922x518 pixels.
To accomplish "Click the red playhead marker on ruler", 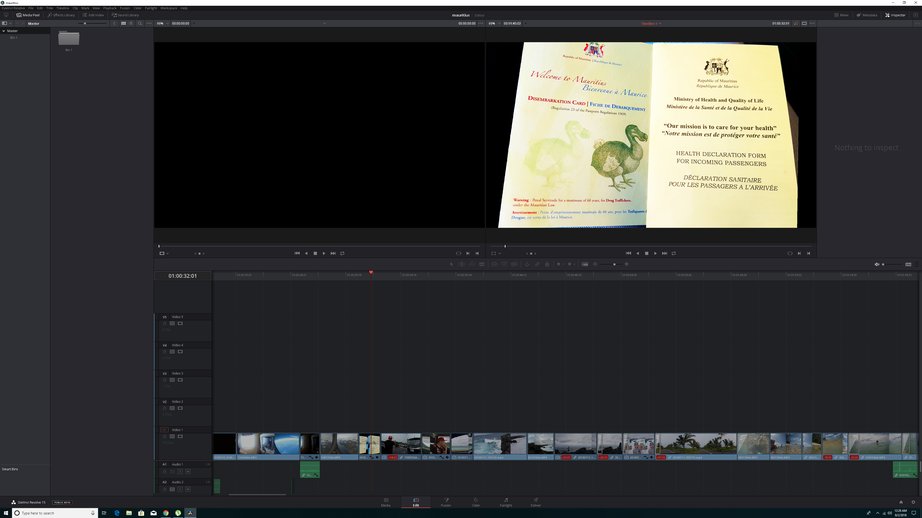I will [x=371, y=272].
